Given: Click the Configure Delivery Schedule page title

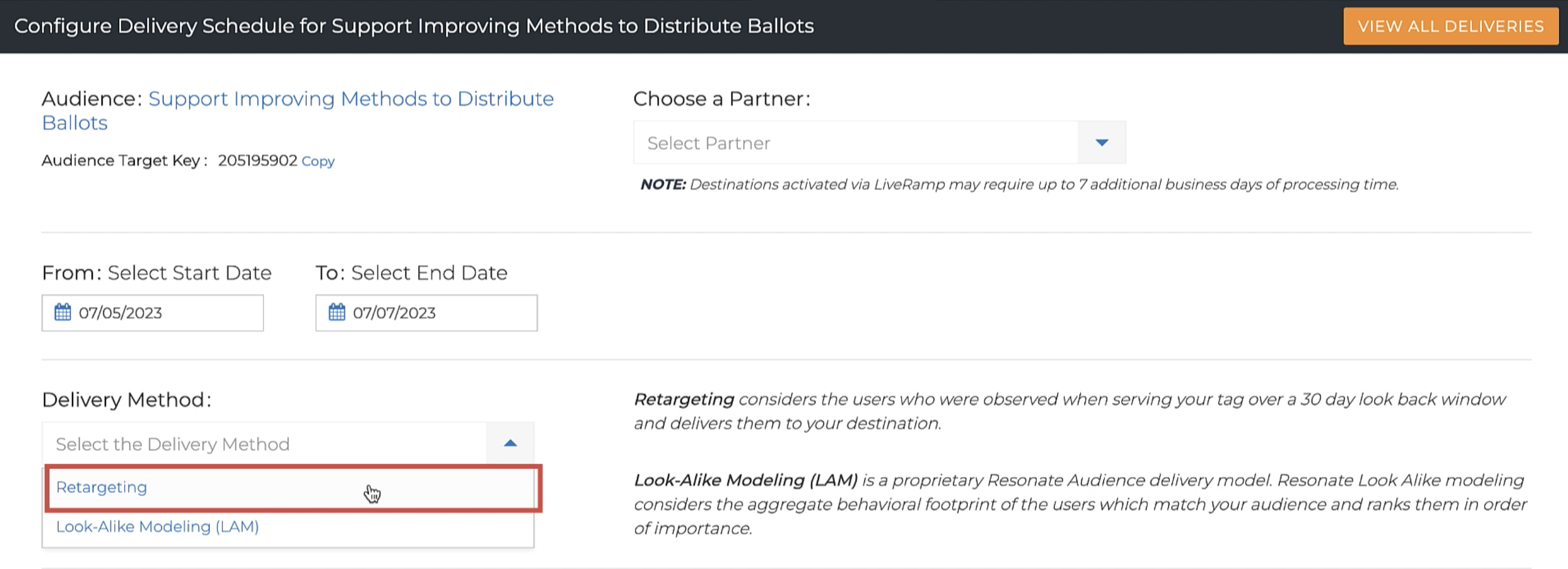Looking at the screenshot, I should [414, 26].
